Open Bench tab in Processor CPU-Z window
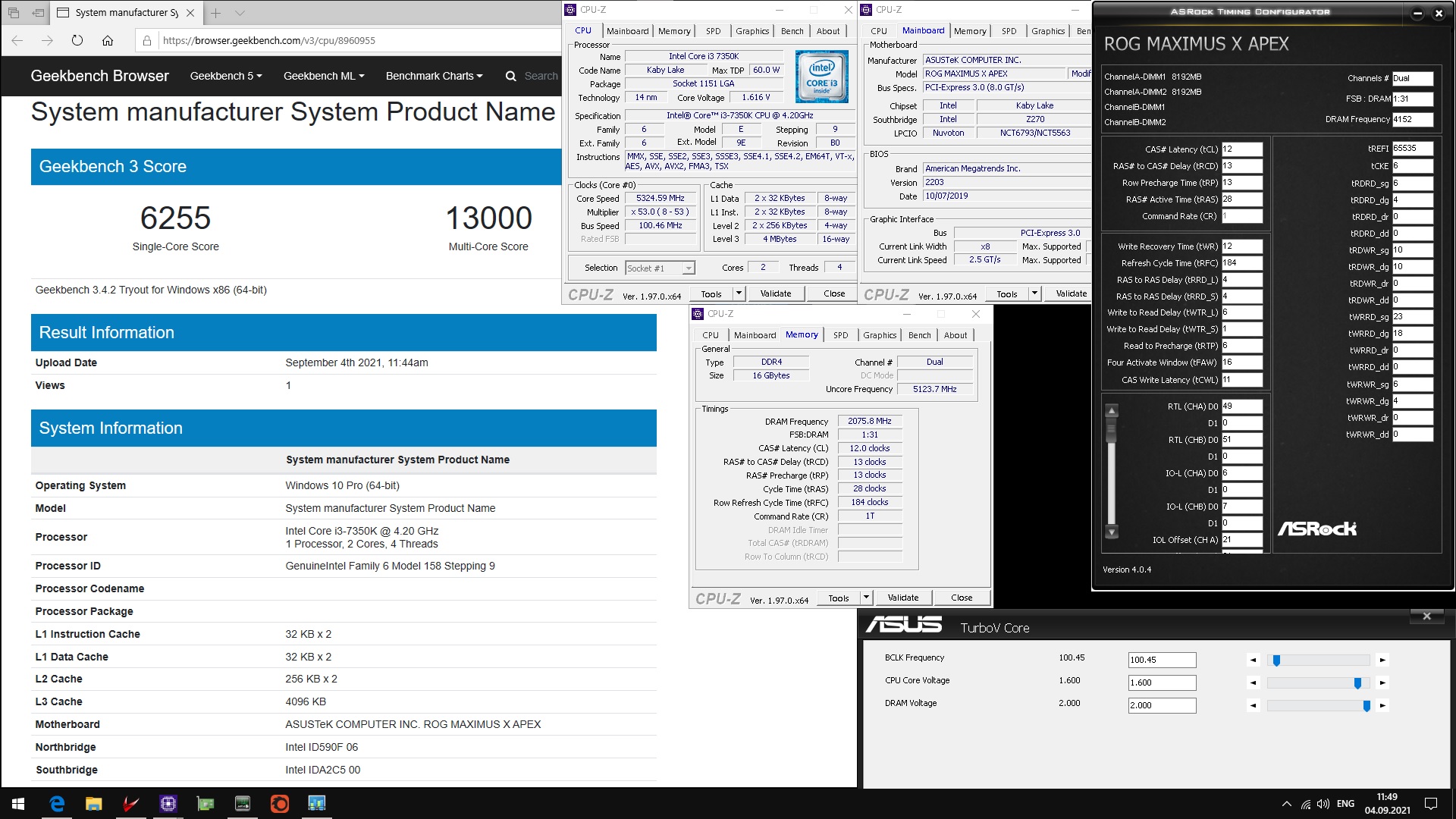 point(792,31)
